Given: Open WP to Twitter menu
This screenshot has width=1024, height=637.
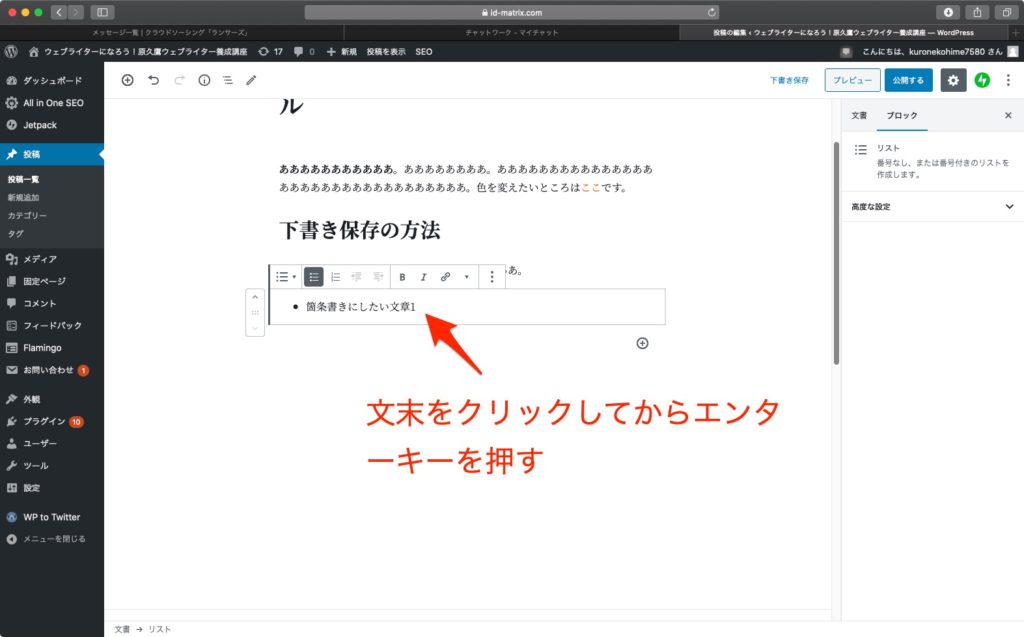Looking at the screenshot, I should (52, 517).
